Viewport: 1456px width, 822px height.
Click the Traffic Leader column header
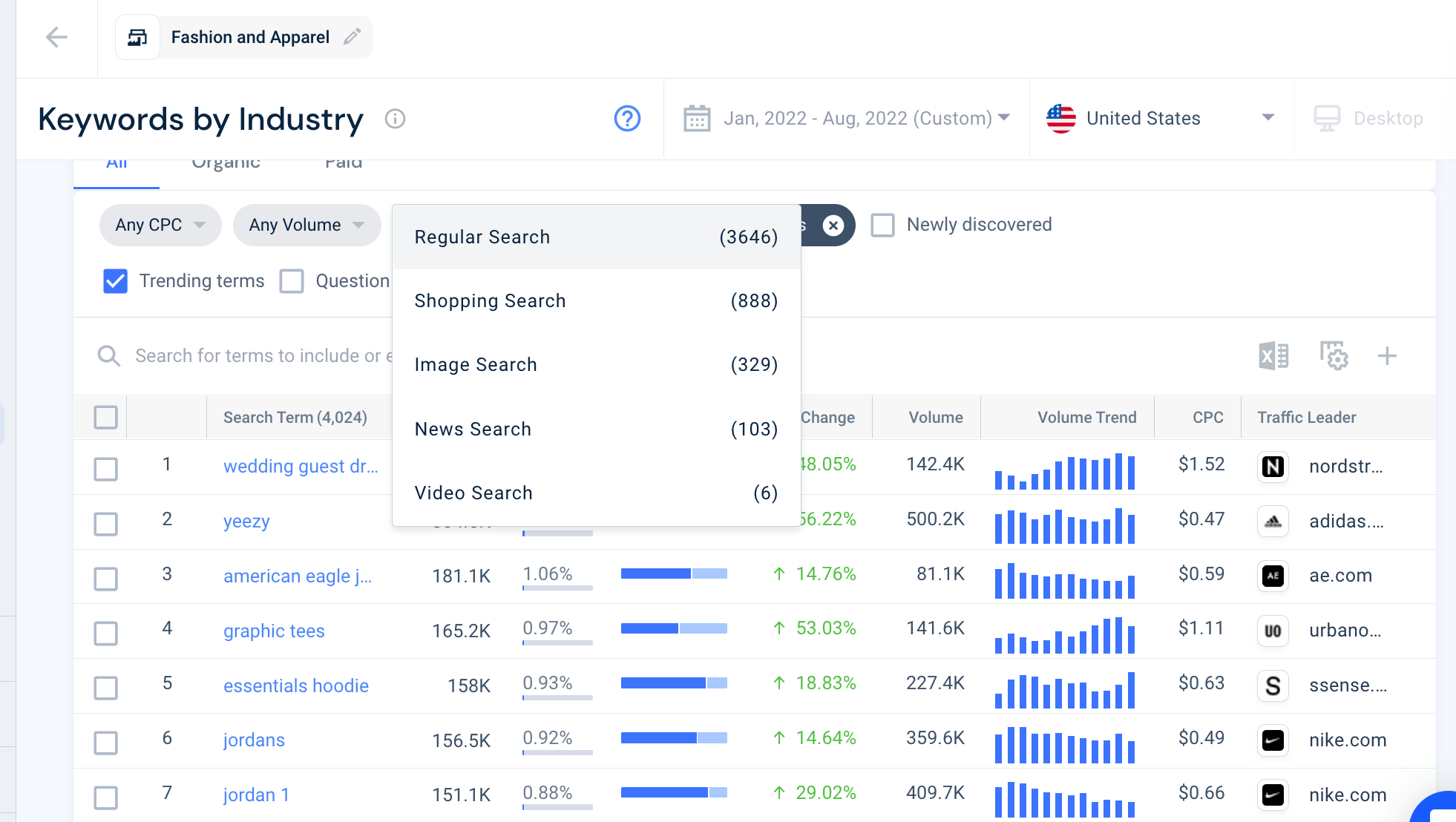pyautogui.click(x=1306, y=418)
